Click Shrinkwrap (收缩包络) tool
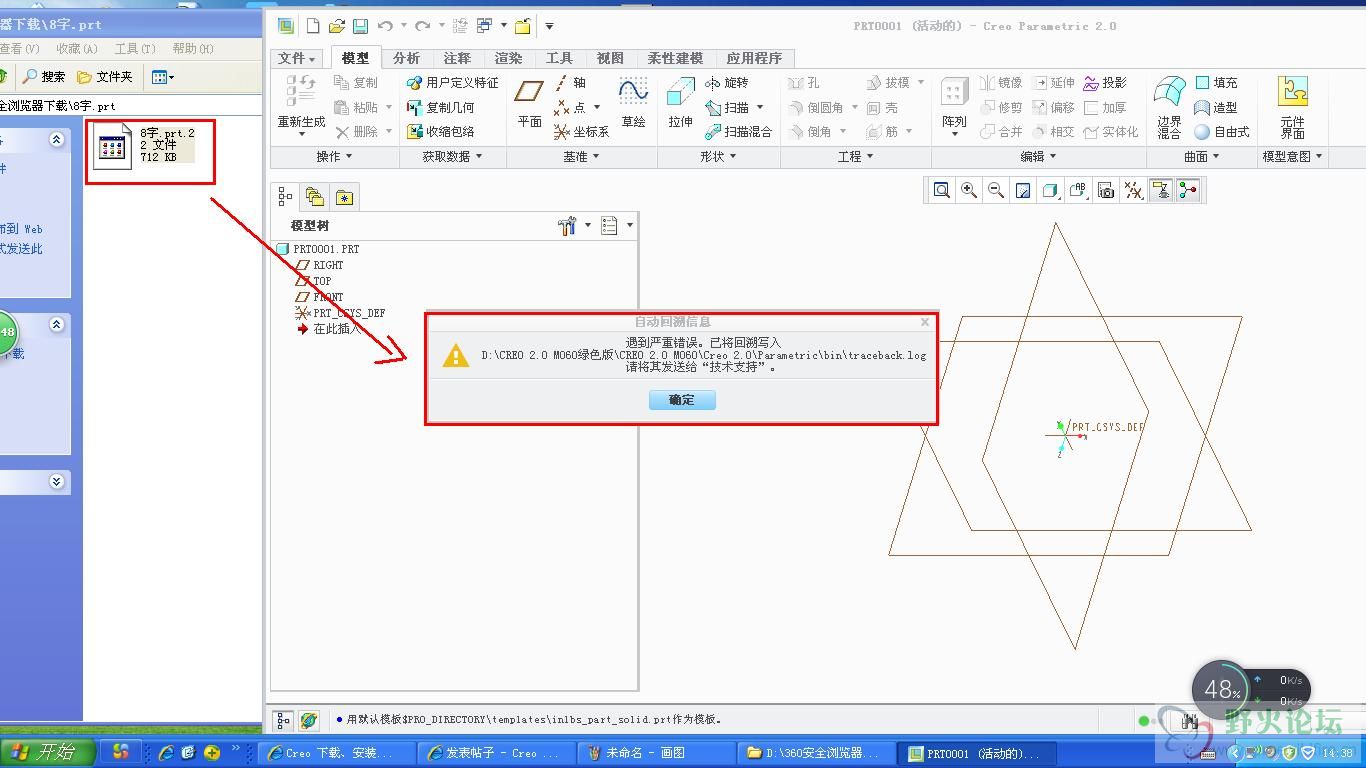This screenshot has height=768, width=1366. click(441, 131)
